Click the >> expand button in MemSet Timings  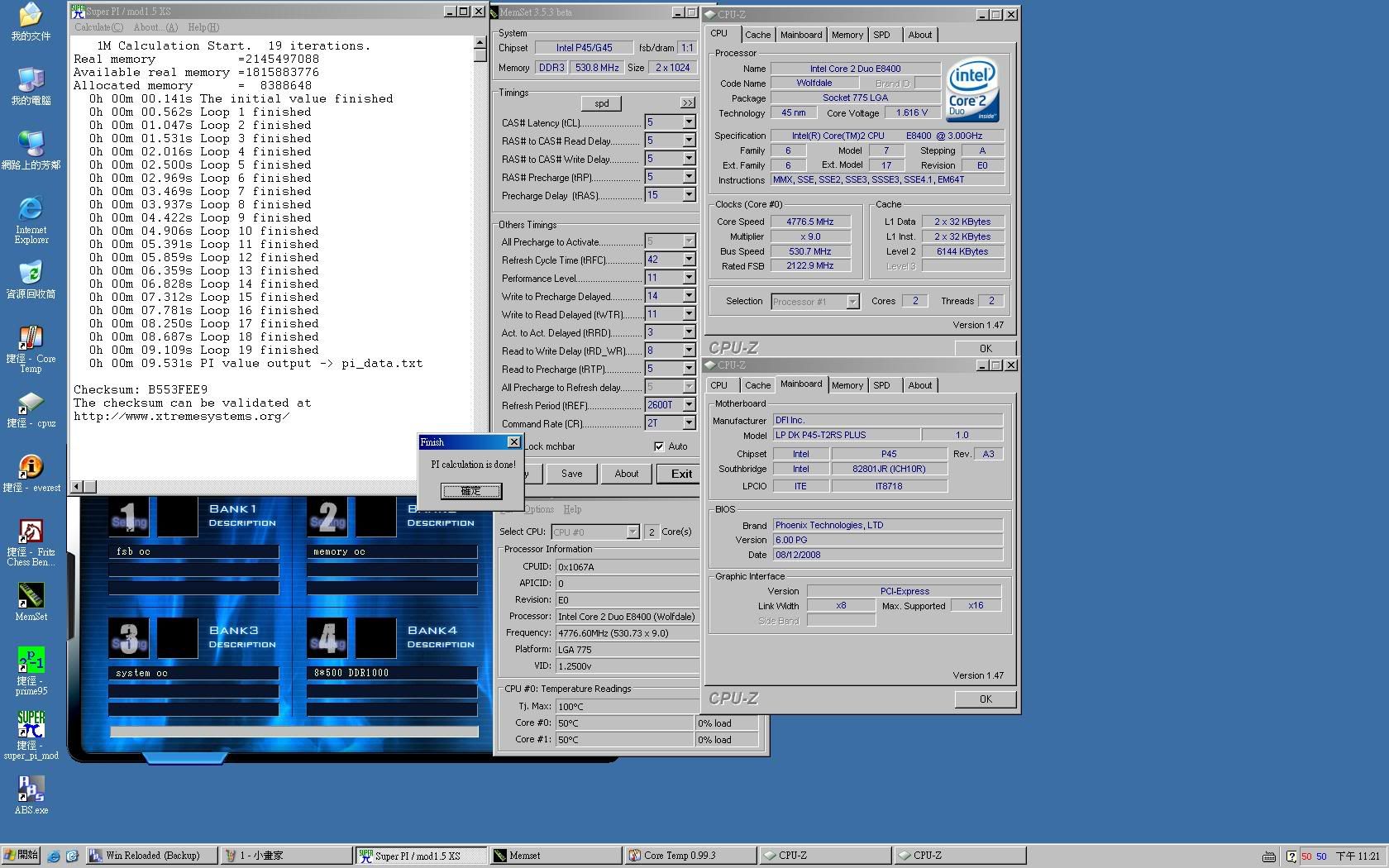[x=688, y=103]
